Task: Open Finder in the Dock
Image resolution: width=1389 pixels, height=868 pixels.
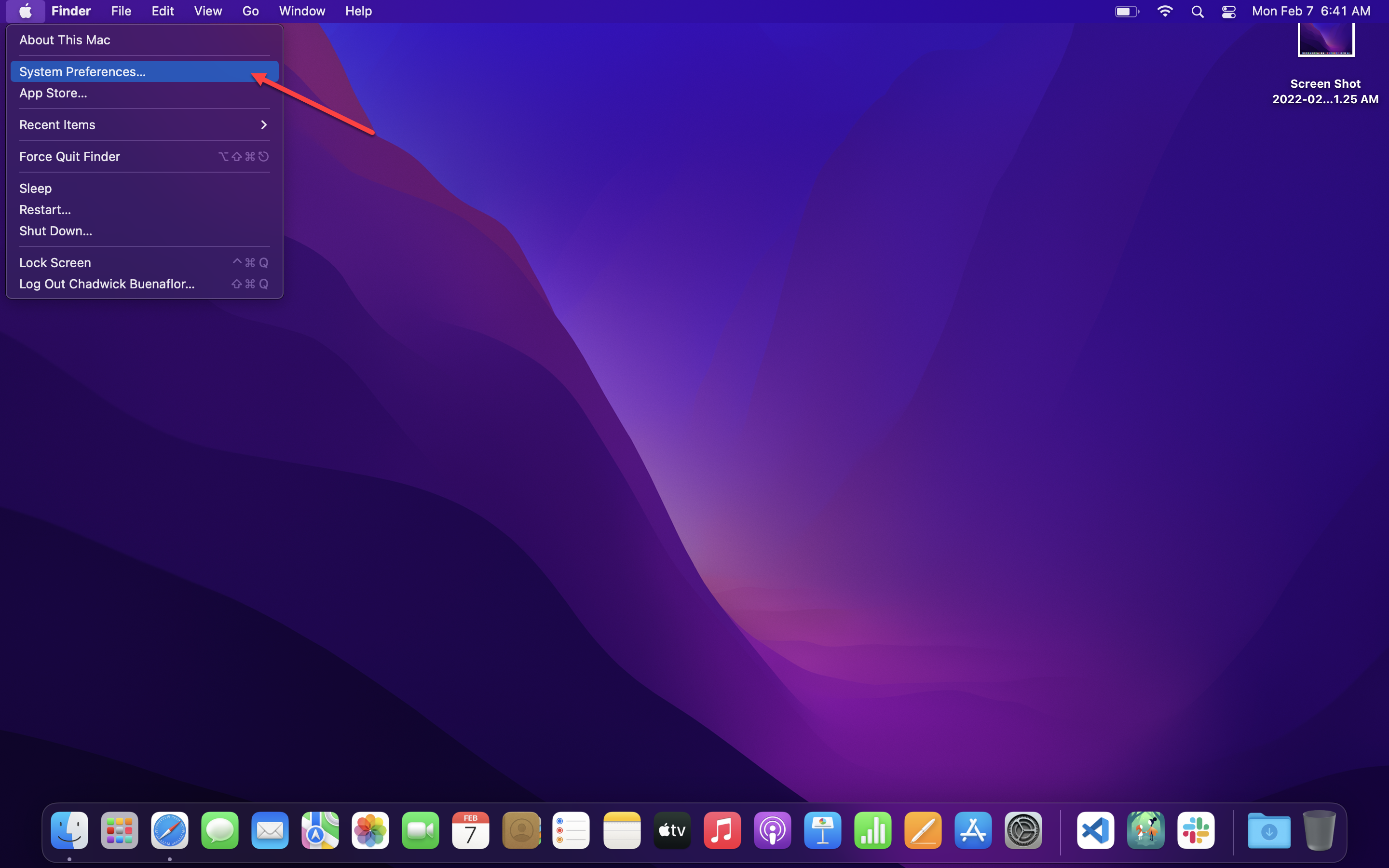Action: point(69,830)
